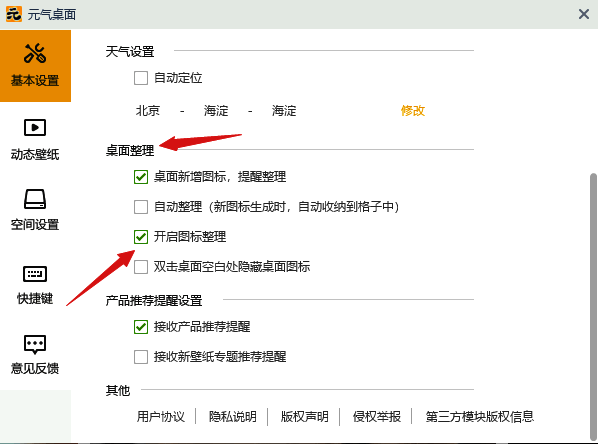Enable 接收新壁纸专题推荐提醒 checkbox
Screen dimensions: 598x444
pos(141,357)
